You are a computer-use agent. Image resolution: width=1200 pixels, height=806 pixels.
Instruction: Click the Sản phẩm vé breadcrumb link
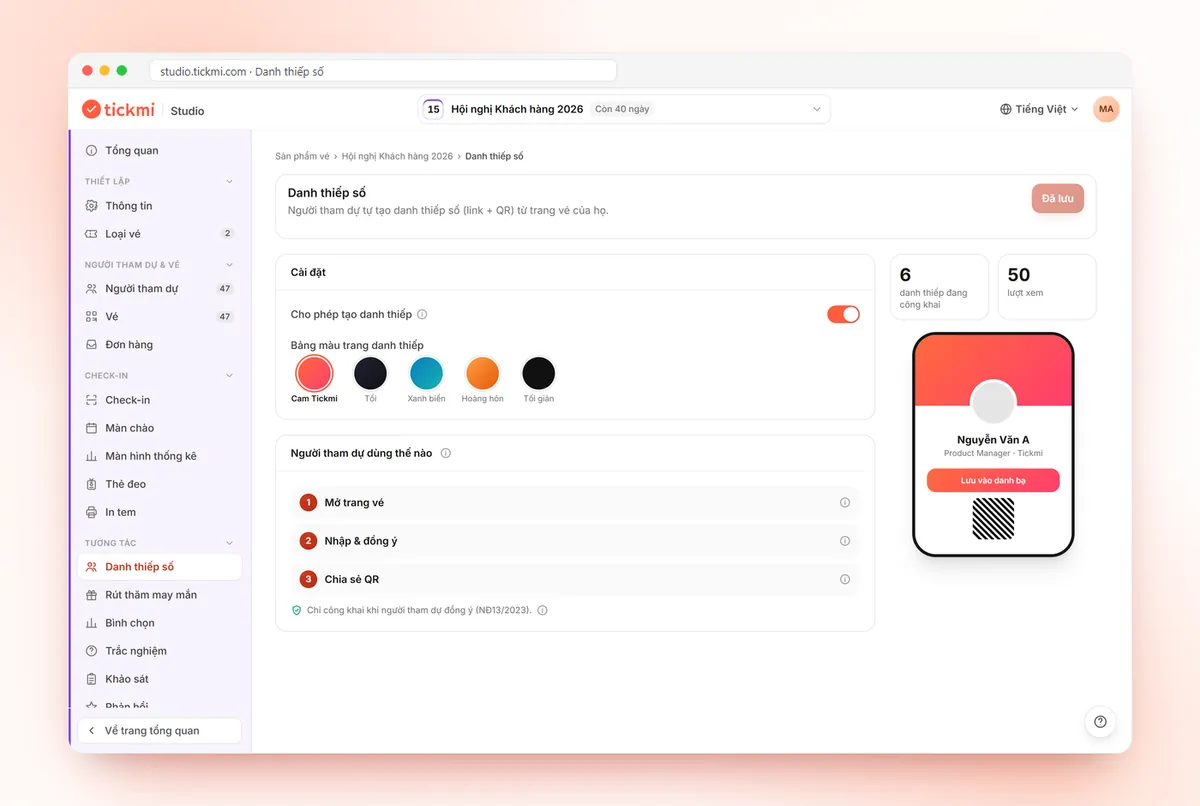302,156
